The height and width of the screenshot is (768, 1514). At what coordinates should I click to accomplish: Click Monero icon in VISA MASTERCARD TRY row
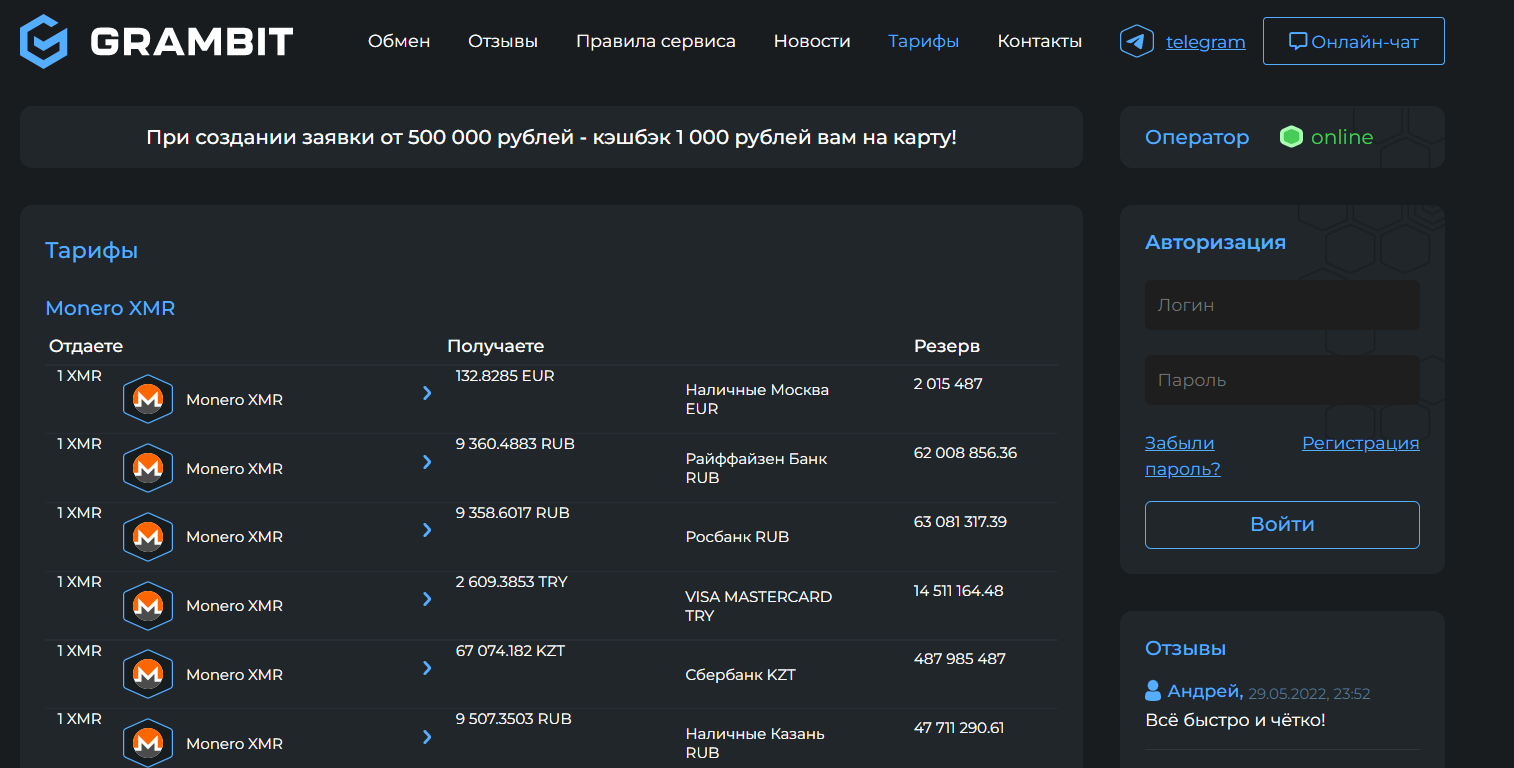pyautogui.click(x=148, y=606)
